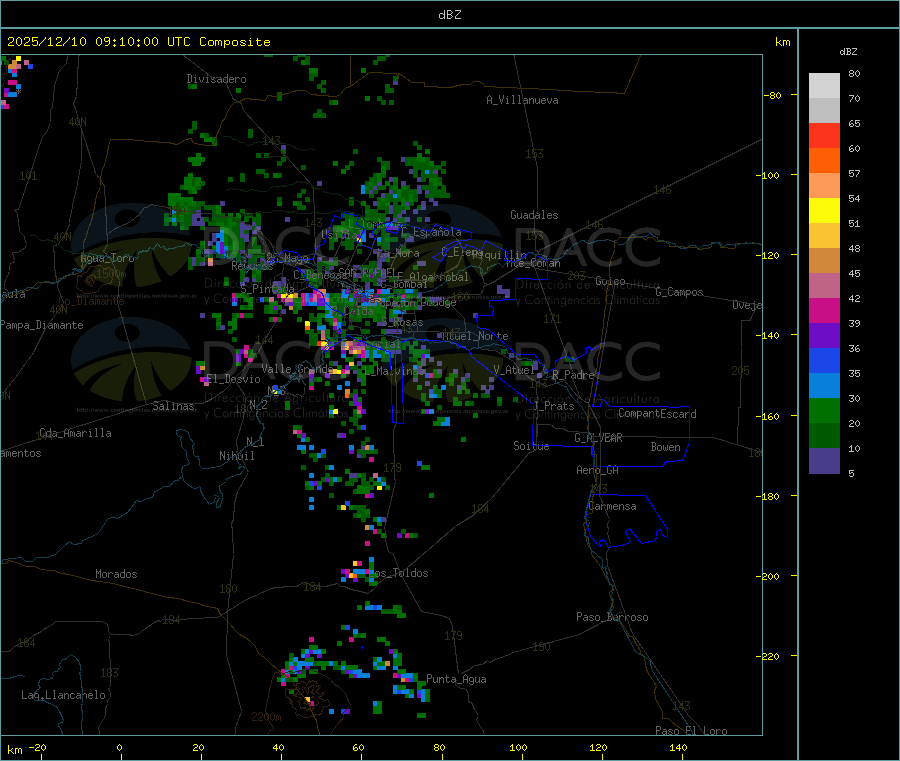The width and height of the screenshot is (900, 761).
Task: Click the 'Paso_El_Loro' map label
Action: (691, 731)
